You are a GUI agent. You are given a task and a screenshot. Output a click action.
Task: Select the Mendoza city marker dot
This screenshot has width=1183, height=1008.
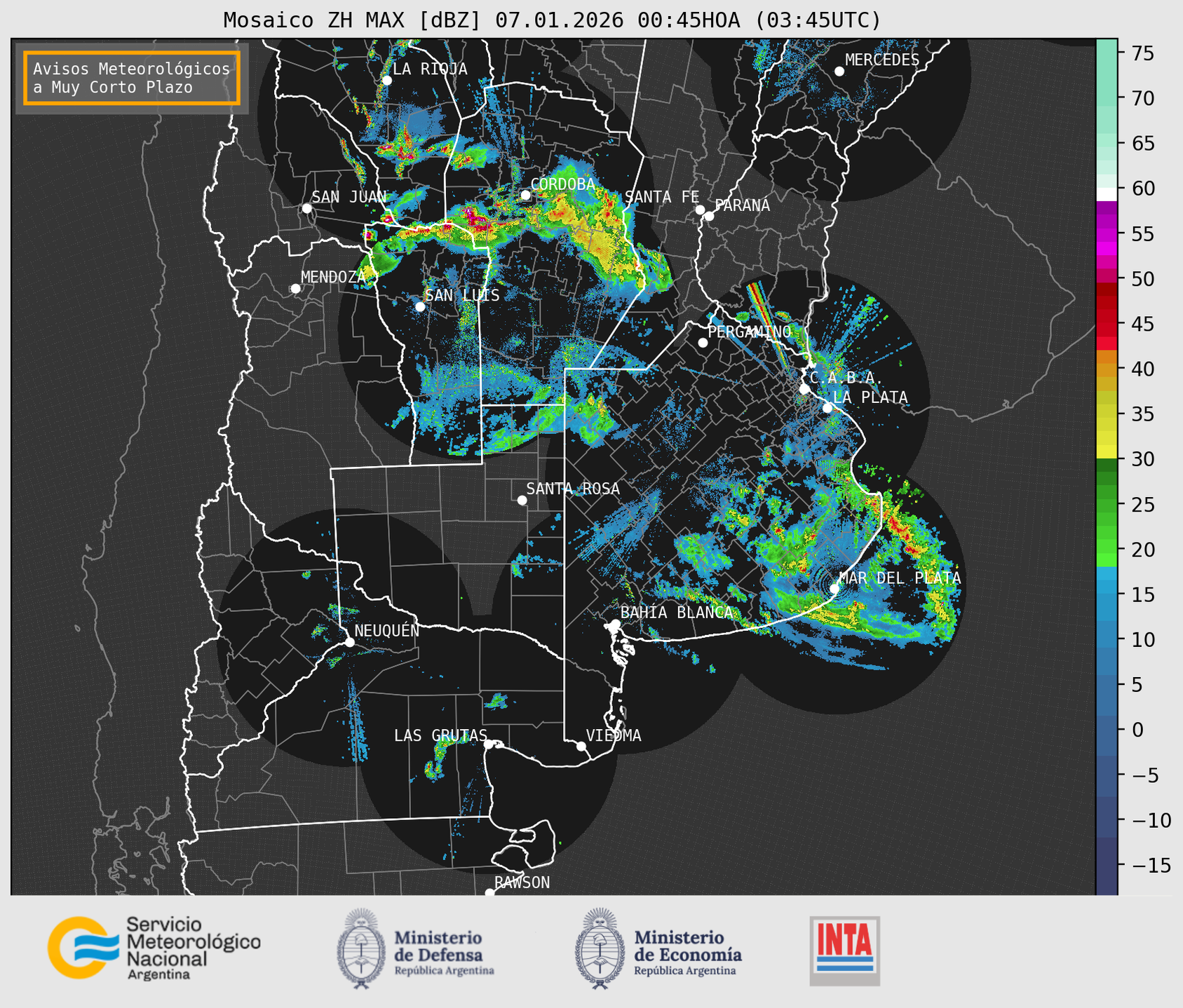[x=295, y=289]
